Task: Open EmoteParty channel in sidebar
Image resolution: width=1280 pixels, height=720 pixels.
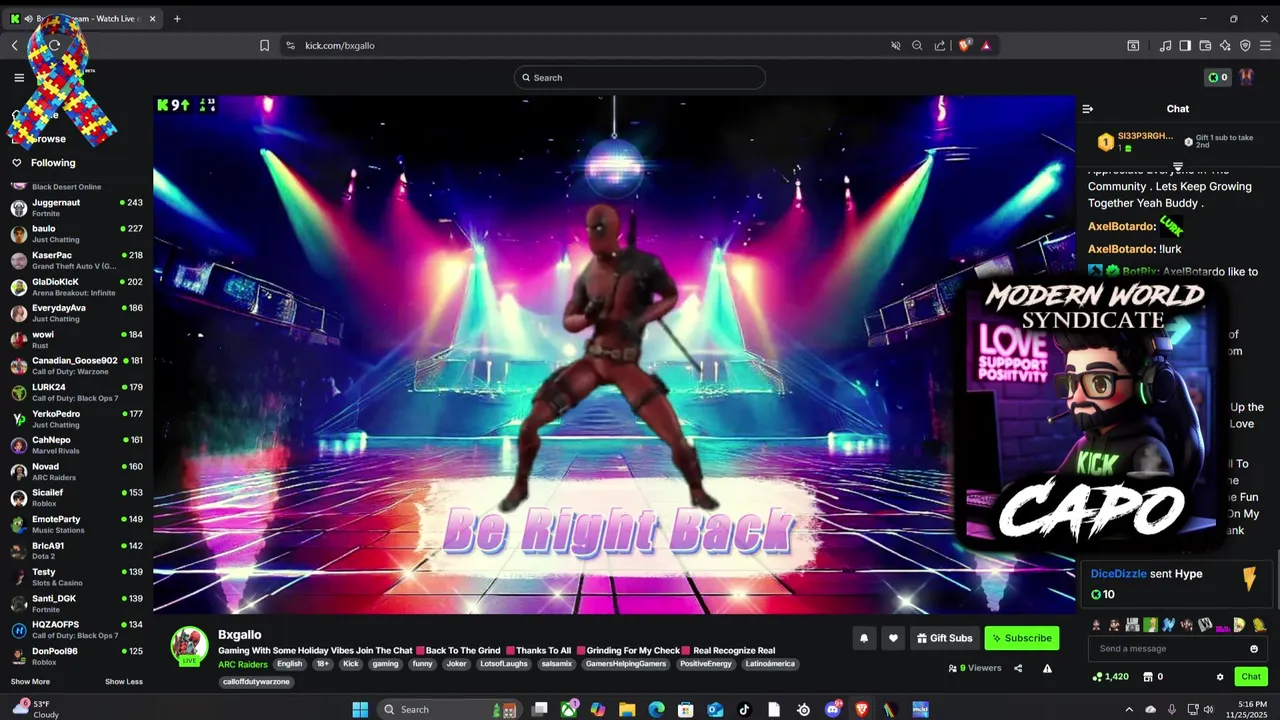Action: (x=76, y=524)
